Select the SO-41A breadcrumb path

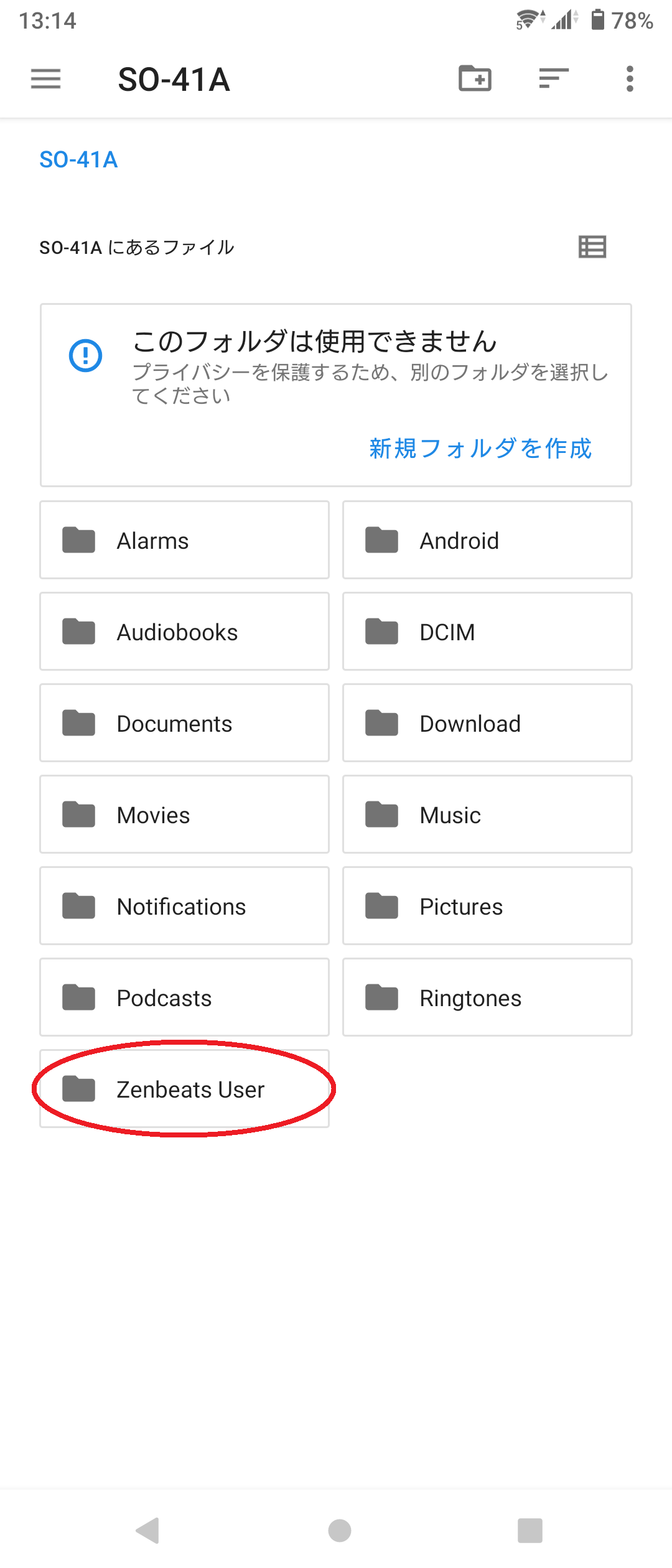click(78, 160)
